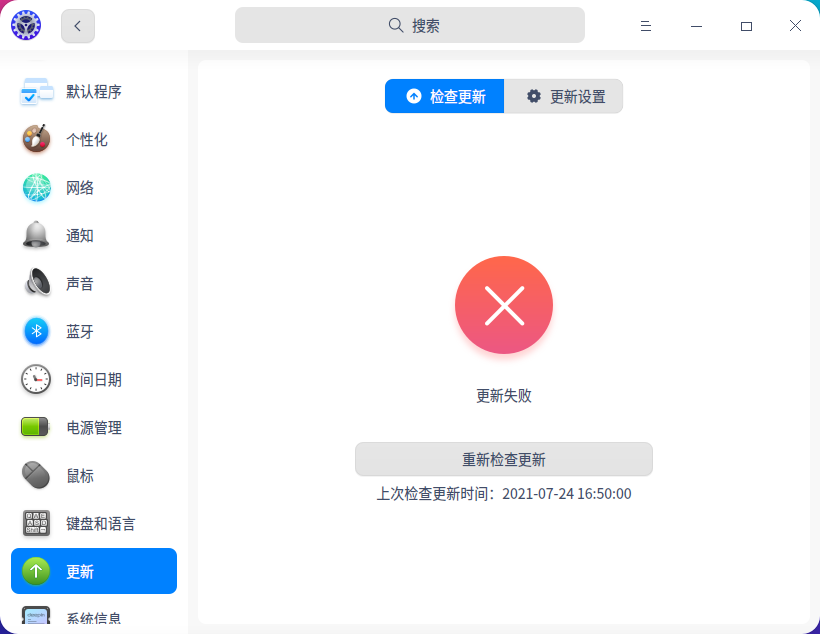Click the green 更新 arrow icon
The height and width of the screenshot is (634, 820).
36,571
